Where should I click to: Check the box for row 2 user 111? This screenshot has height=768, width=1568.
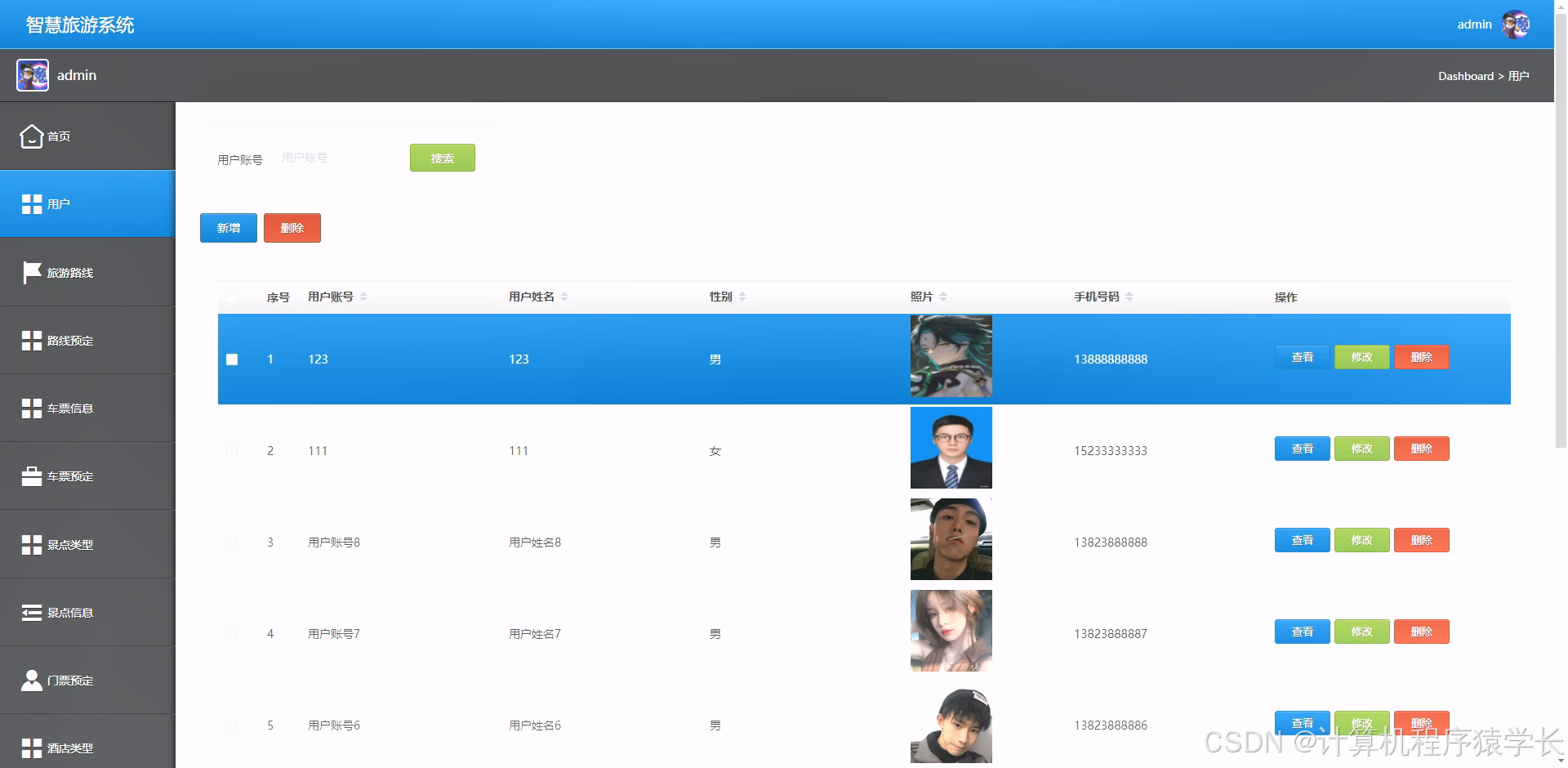(232, 451)
